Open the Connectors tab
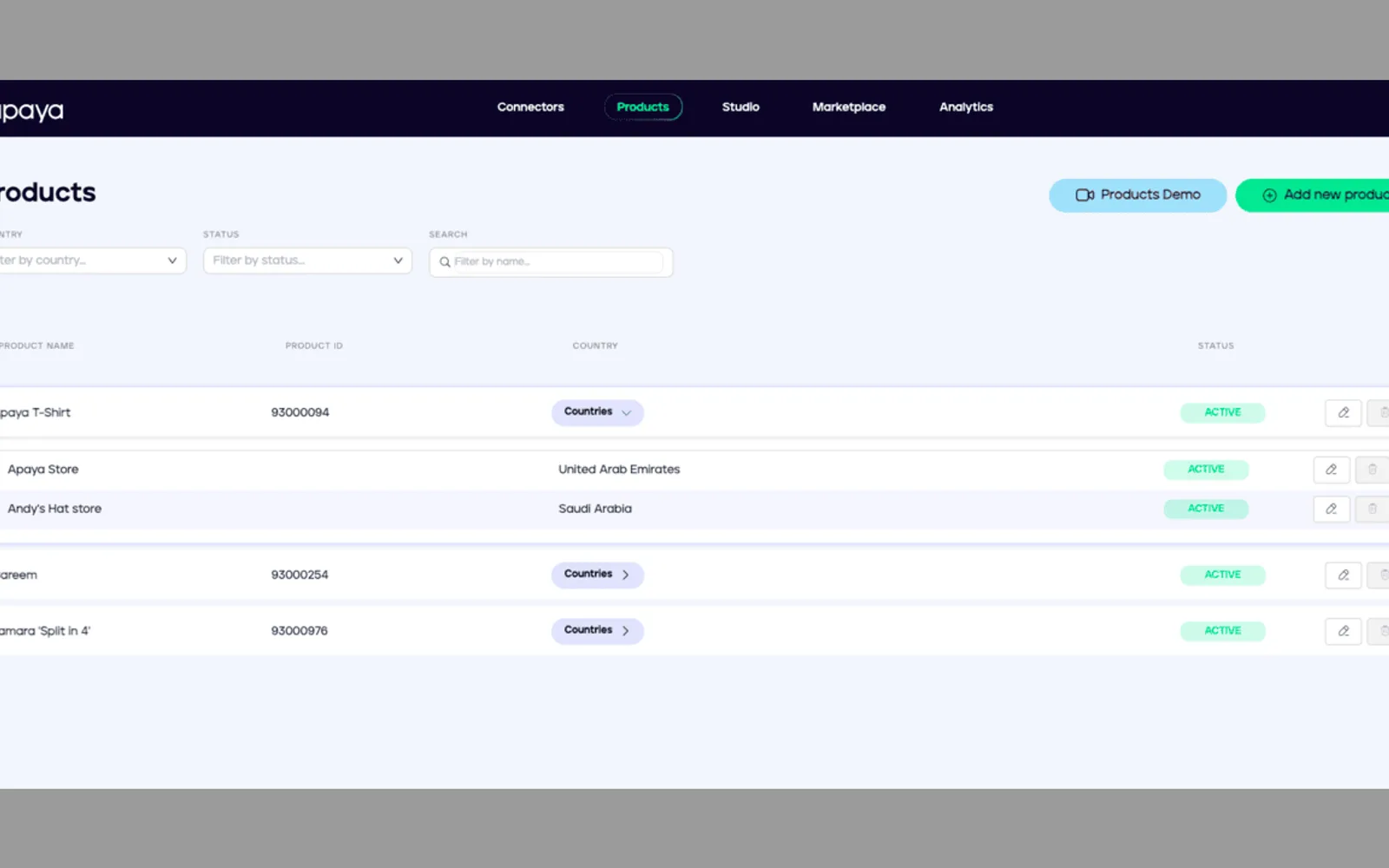The image size is (1389, 868). click(x=530, y=107)
